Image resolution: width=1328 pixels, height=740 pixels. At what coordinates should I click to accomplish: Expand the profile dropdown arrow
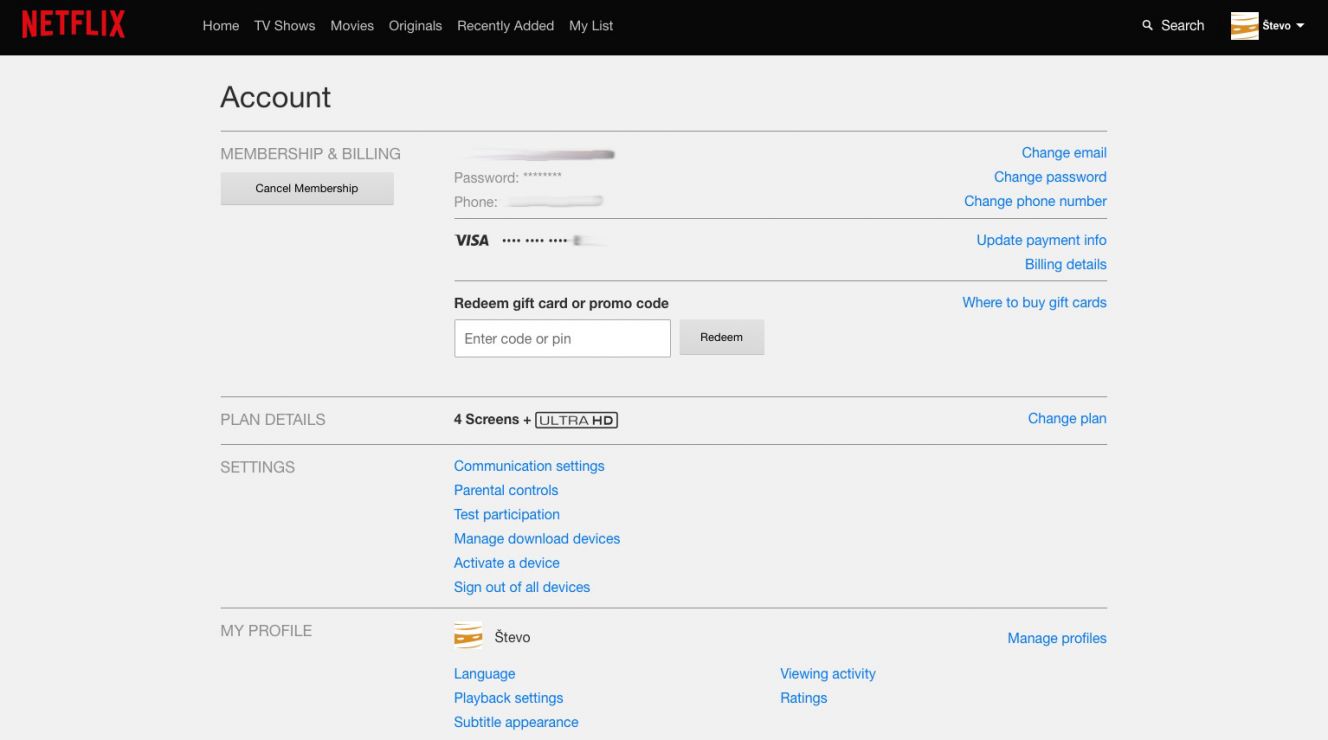pos(1300,26)
